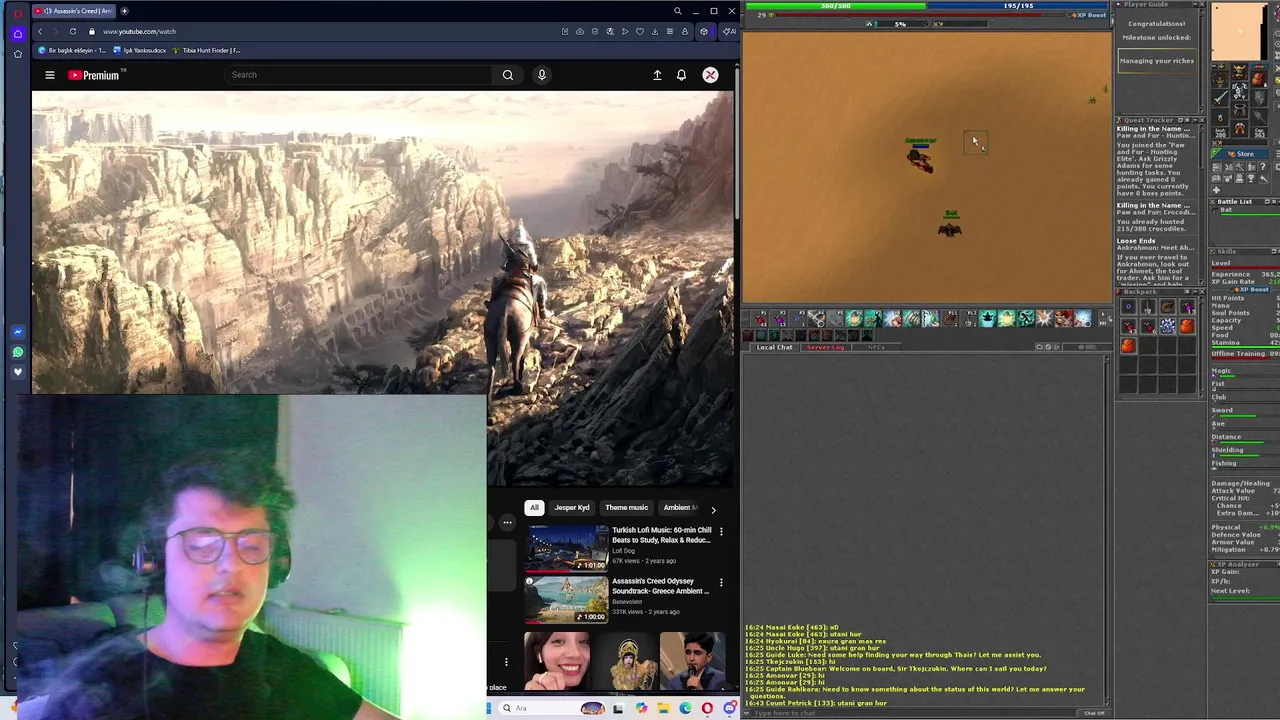This screenshot has width=1280, height=720.
Task: Open the Işık Yanksu.docx bookmark
Action: pos(139,50)
